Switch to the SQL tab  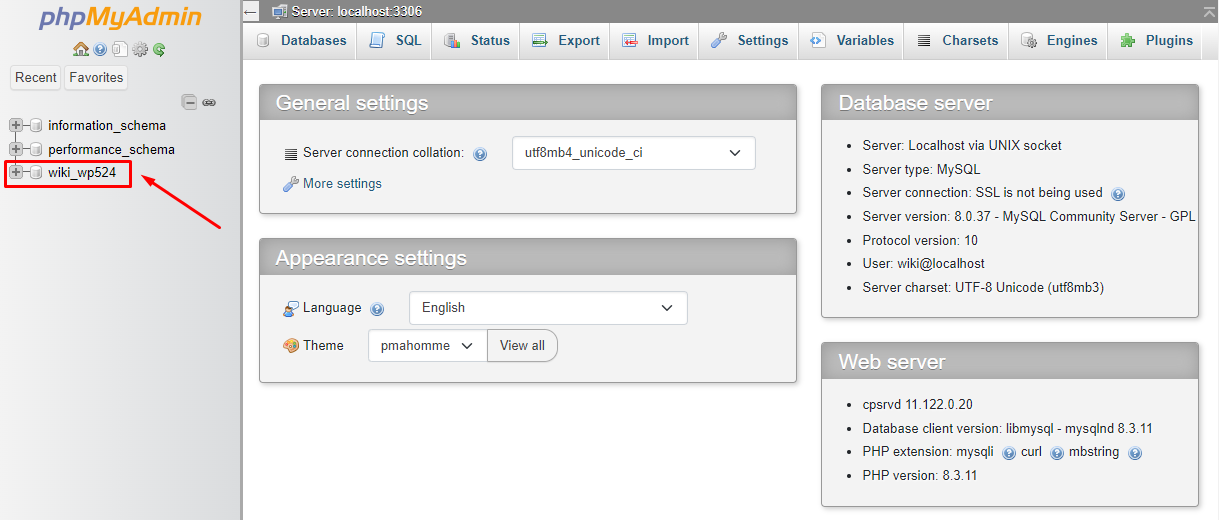[395, 41]
